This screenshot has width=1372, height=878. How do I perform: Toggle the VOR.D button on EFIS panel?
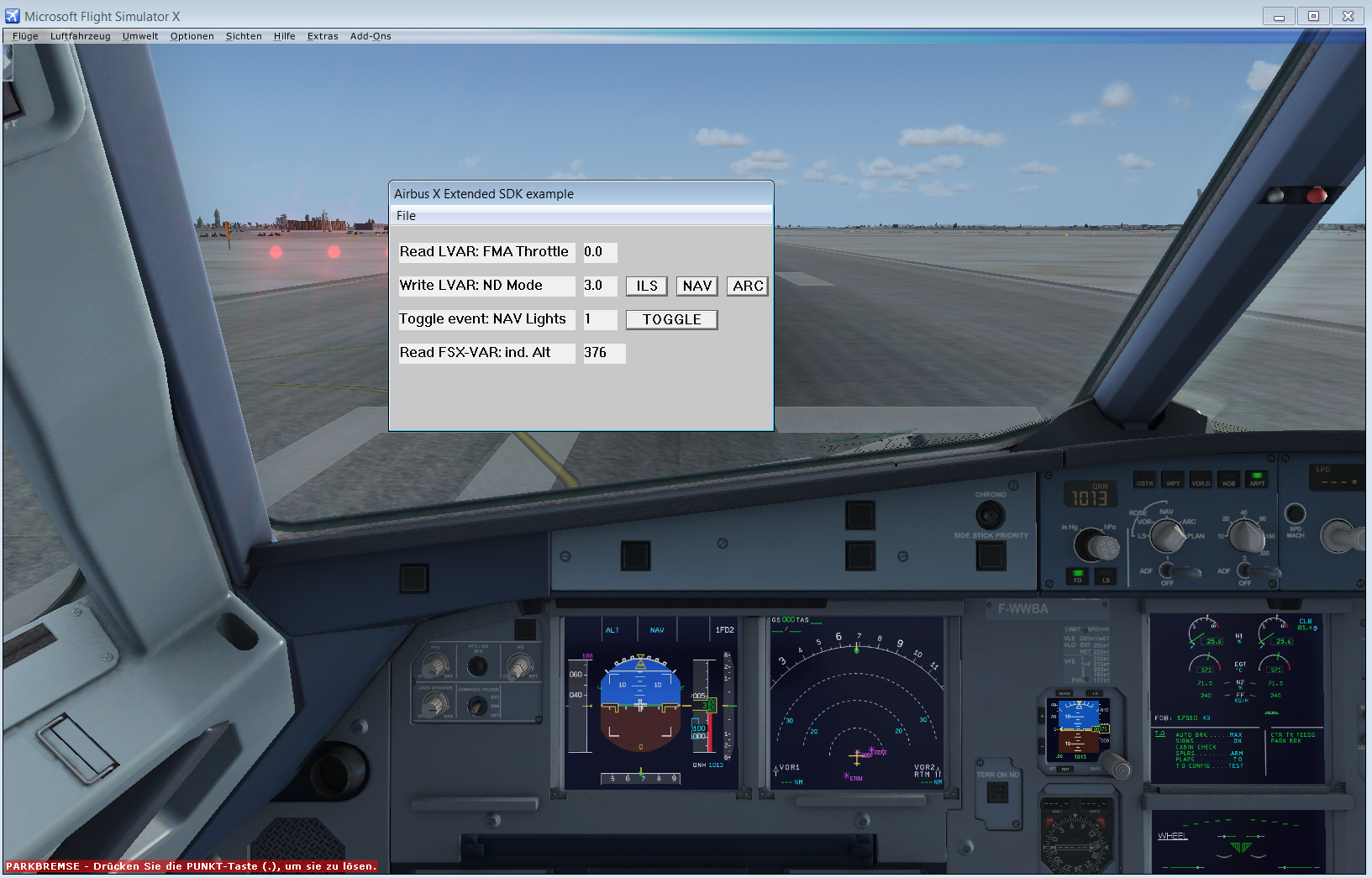click(1201, 481)
